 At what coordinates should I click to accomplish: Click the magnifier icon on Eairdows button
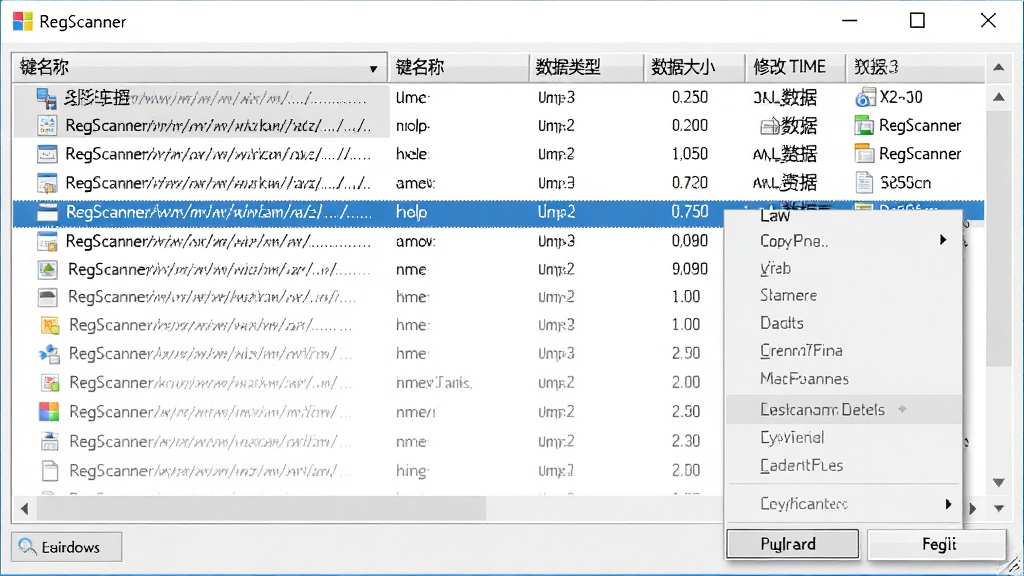pos(27,546)
